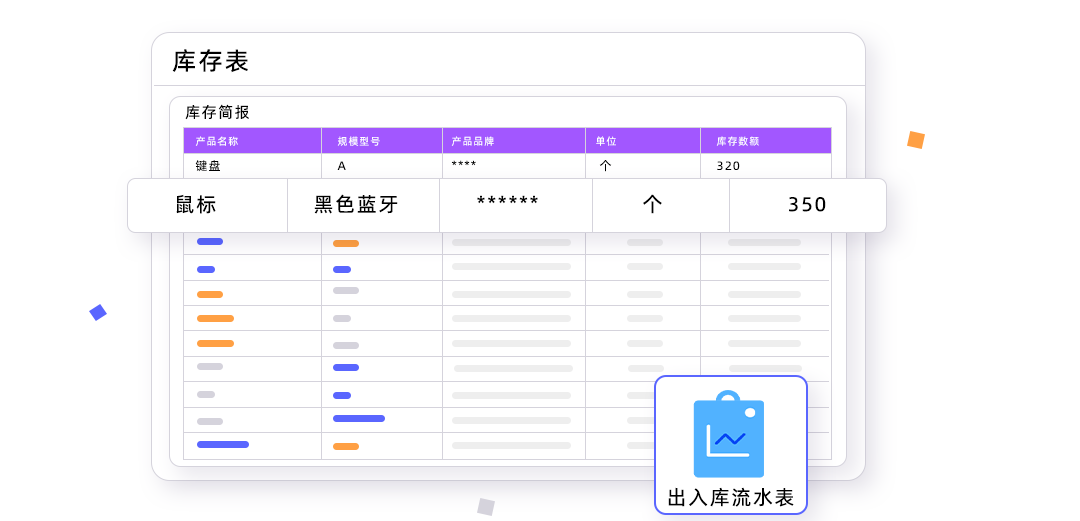Image resolution: width=1080 pixels, height=521 pixels.
Task: Click the 鼠标 cell in highlighted row
Action: (207, 205)
